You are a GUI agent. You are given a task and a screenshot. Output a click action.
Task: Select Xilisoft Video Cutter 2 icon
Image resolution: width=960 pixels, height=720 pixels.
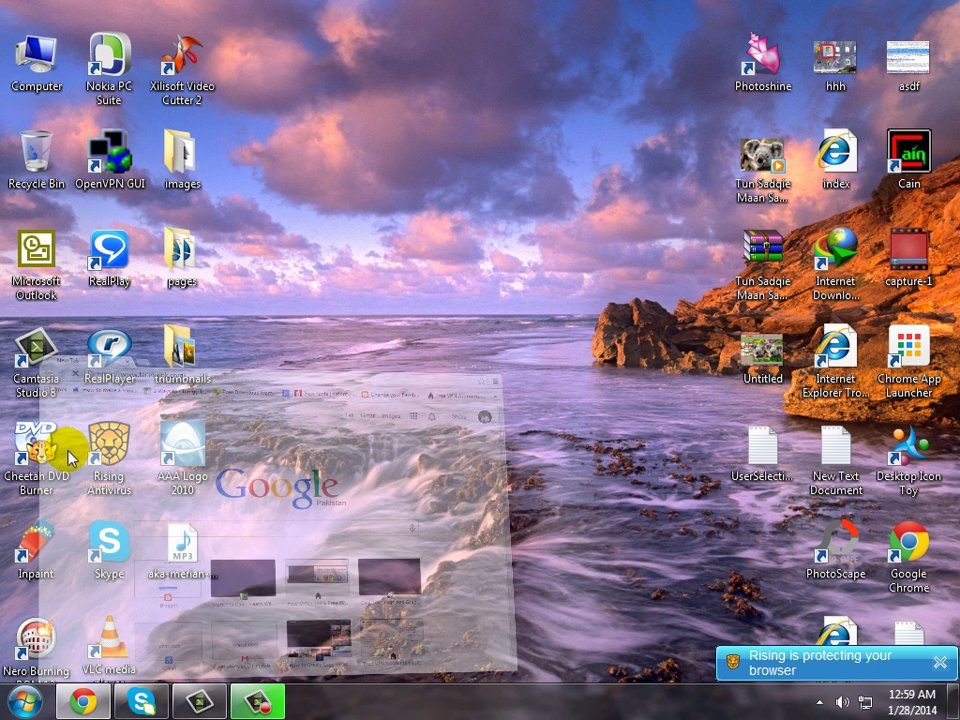pos(182,69)
